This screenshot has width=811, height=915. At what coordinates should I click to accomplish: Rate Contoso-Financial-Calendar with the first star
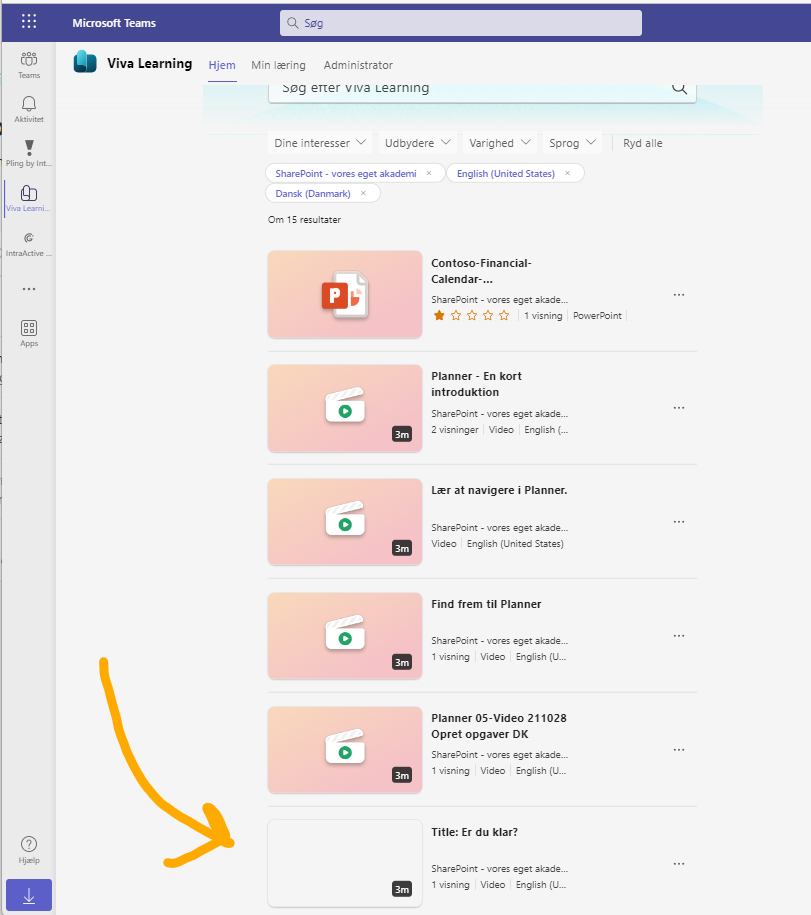(439, 316)
